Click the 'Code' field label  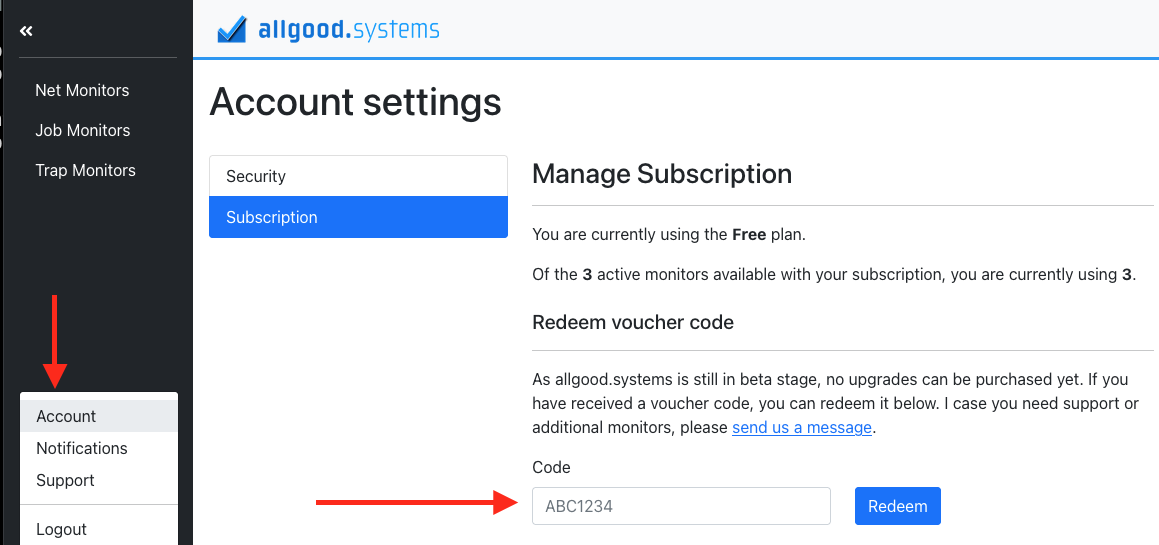pos(551,467)
